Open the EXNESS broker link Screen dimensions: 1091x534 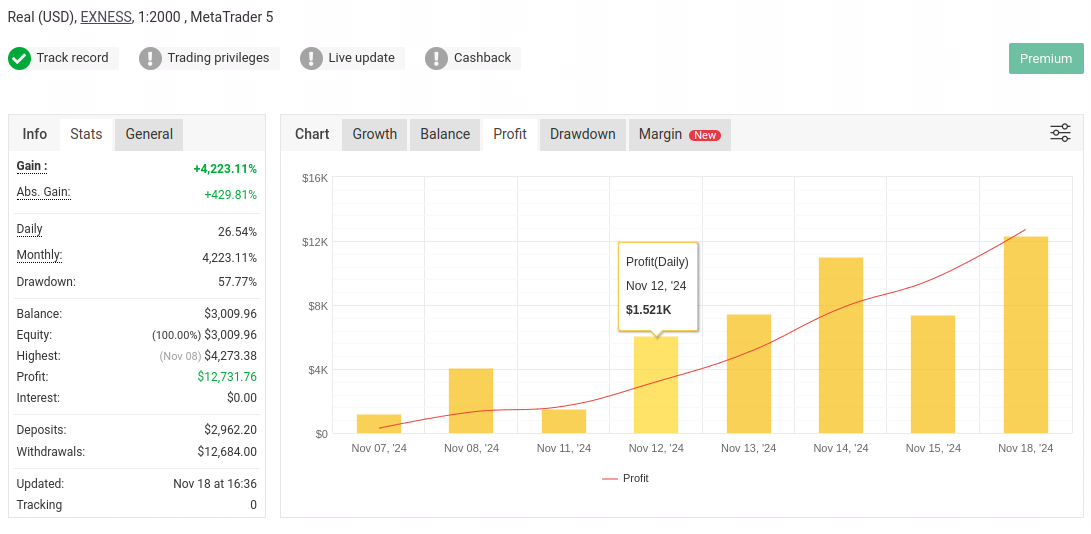(x=105, y=17)
